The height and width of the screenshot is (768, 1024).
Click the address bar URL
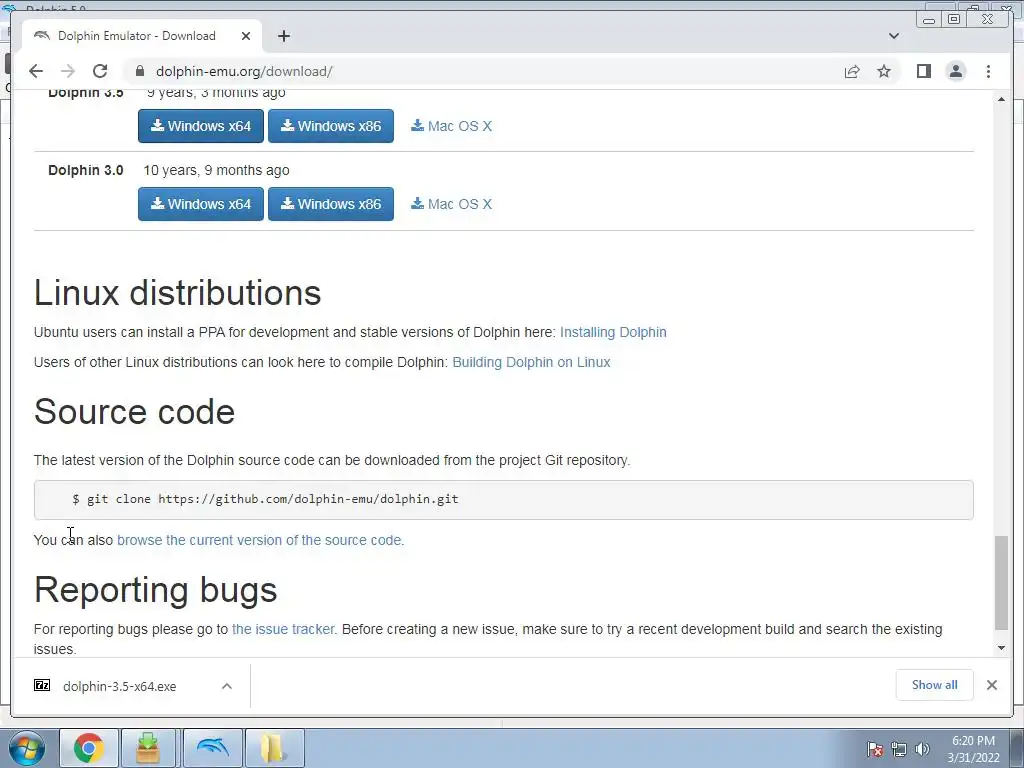pos(244,71)
